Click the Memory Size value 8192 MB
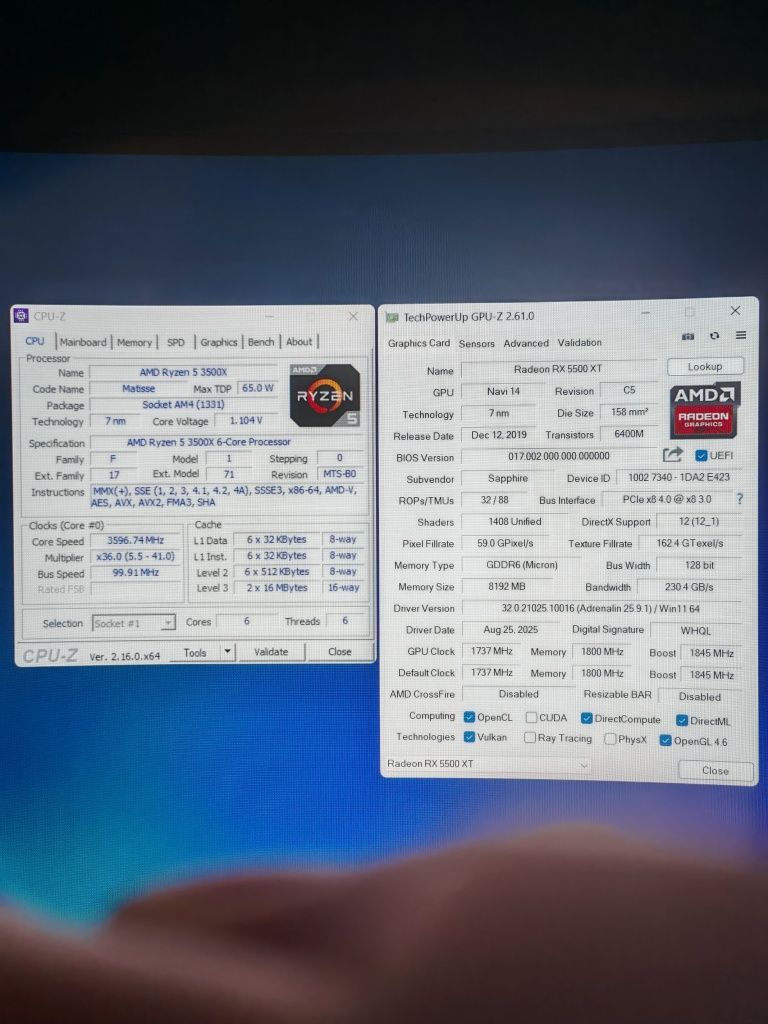The height and width of the screenshot is (1024, 768). point(507,586)
